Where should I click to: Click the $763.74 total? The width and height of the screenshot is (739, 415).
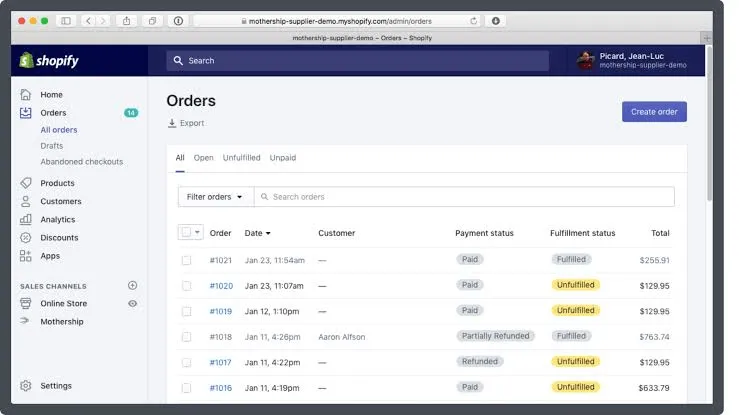click(x=654, y=337)
